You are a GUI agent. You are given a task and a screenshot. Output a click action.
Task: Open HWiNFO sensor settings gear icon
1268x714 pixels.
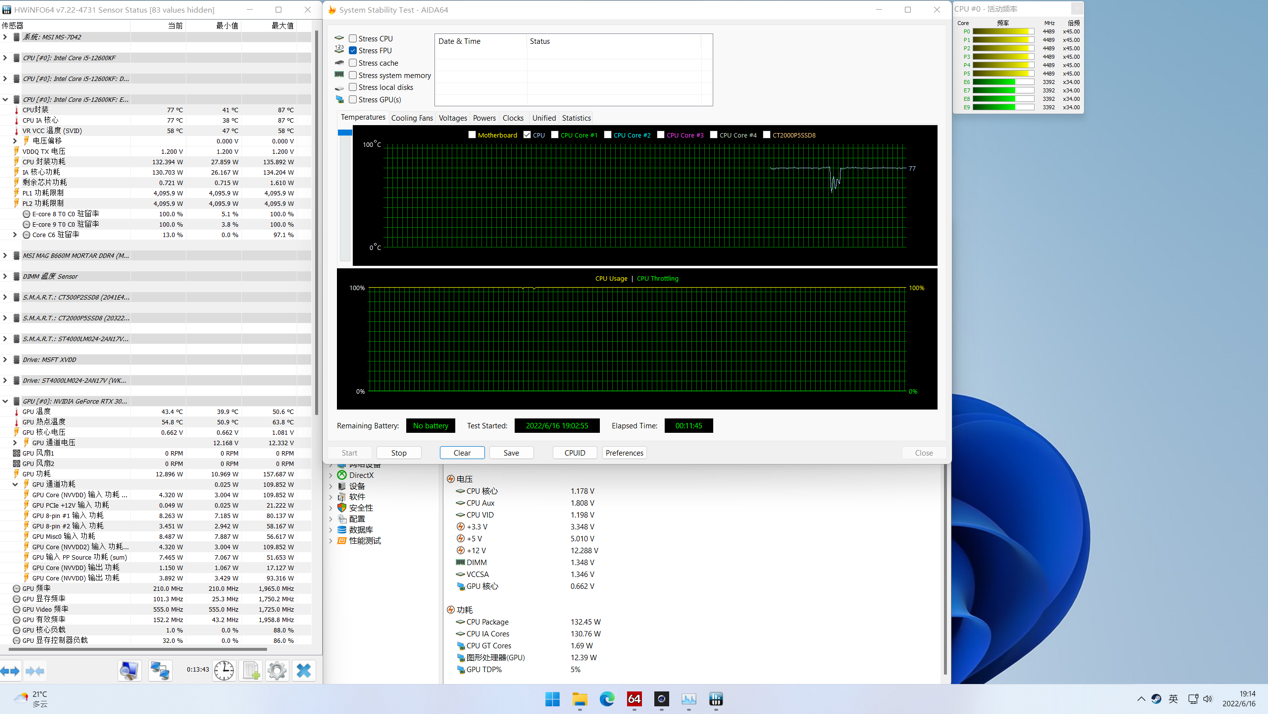click(277, 671)
